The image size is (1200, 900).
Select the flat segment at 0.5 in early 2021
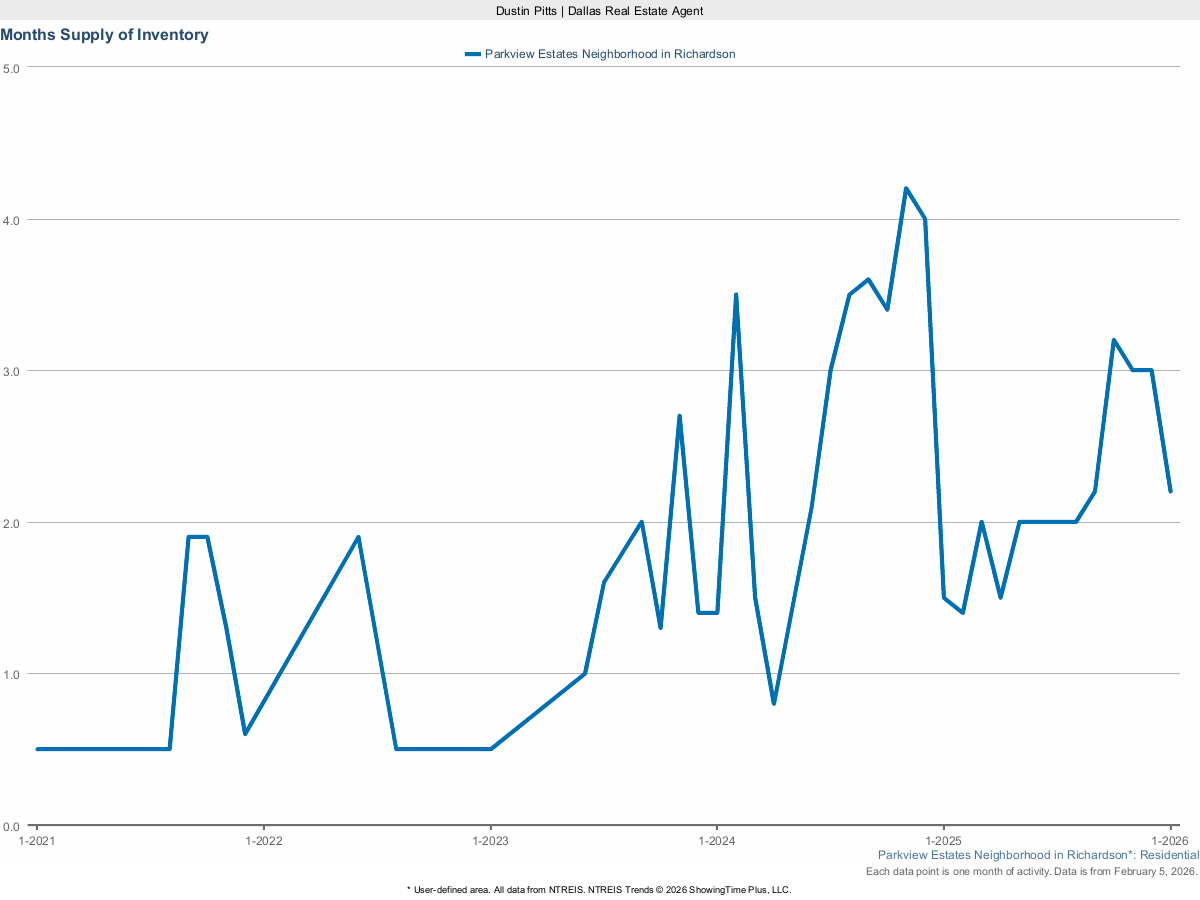pos(100,748)
